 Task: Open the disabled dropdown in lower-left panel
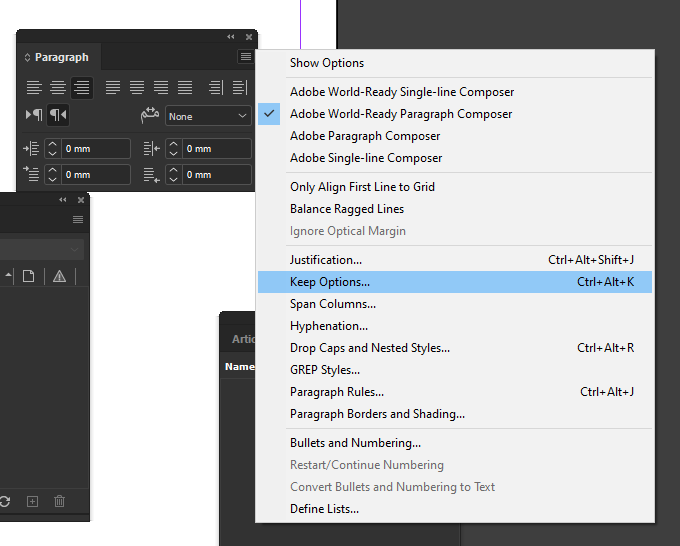click(42, 250)
